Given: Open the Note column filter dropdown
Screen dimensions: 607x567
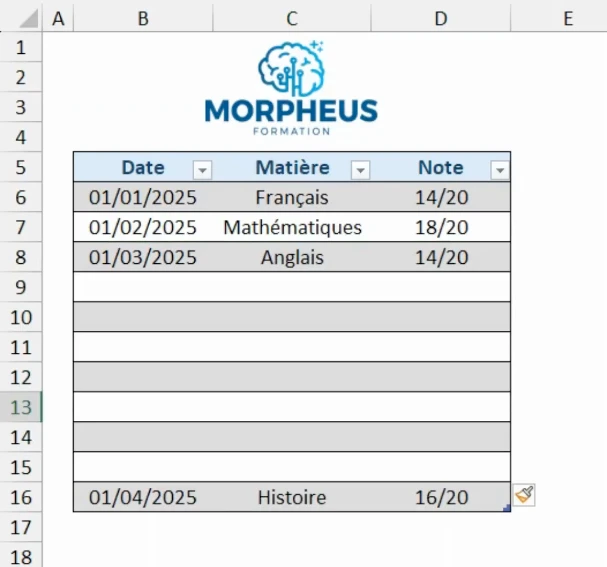Looking at the screenshot, I should [x=500, y=170].
